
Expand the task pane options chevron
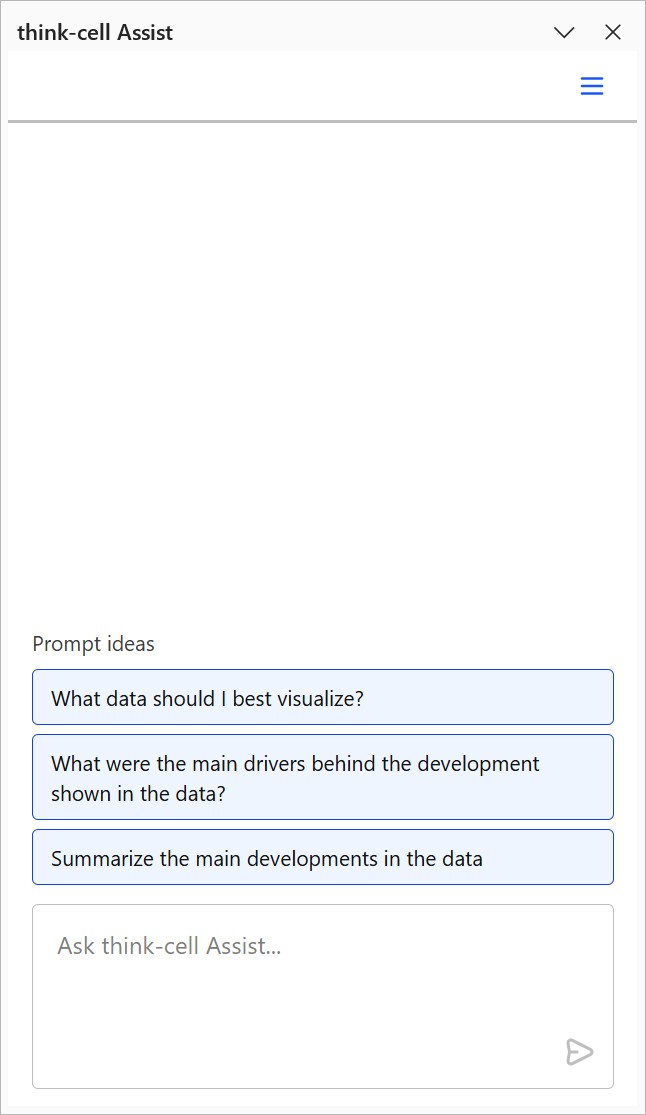point(564,32)
